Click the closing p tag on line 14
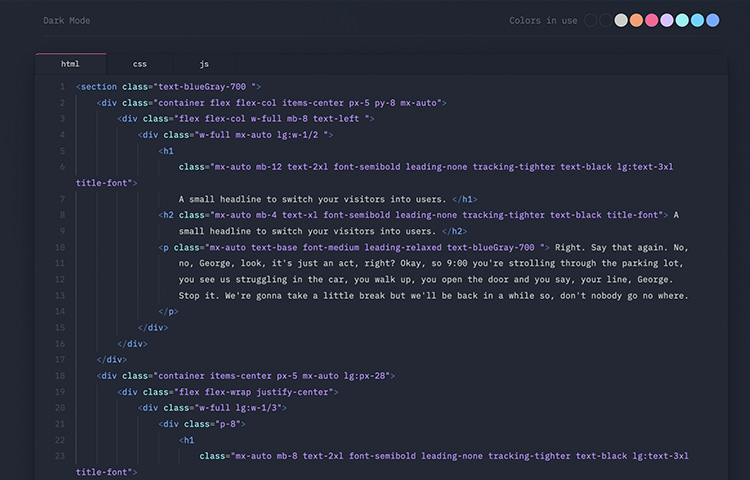Screen dimensions: 750x480 [x=168, y=312]
